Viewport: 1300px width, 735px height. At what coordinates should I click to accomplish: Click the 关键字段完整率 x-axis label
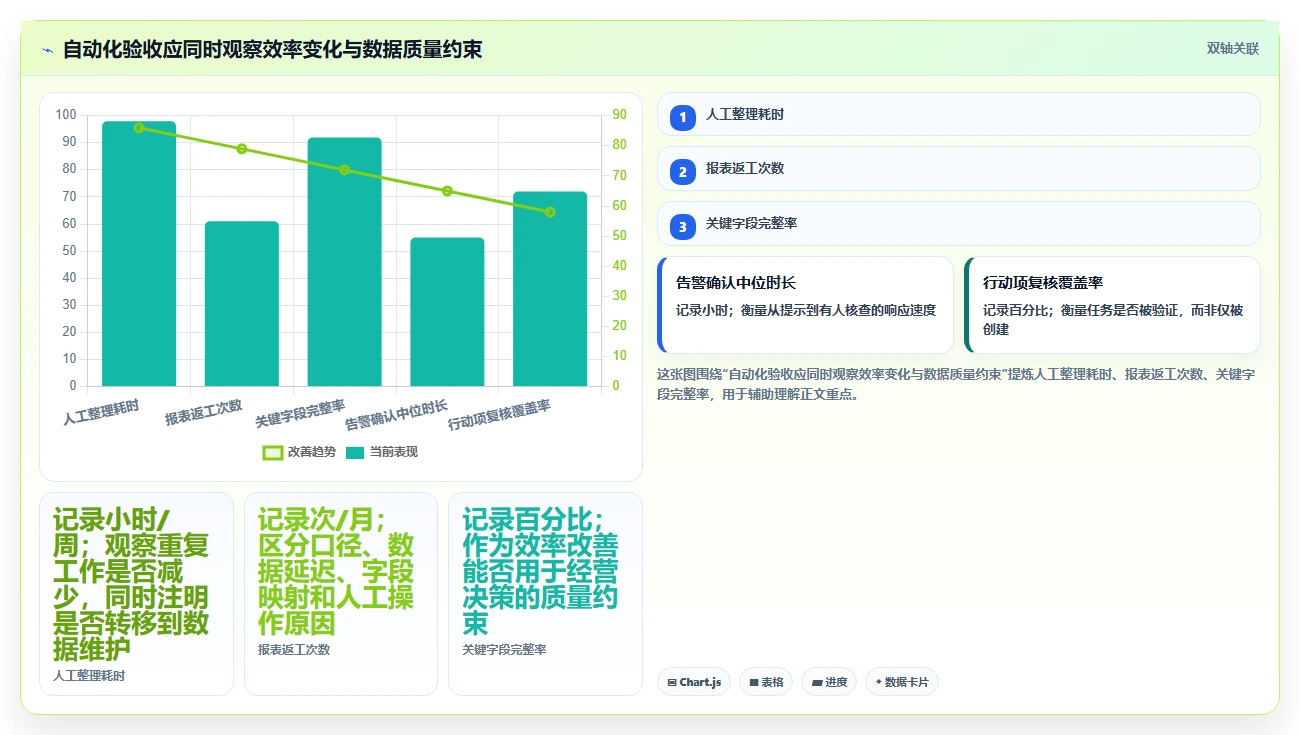coord(300,414)
